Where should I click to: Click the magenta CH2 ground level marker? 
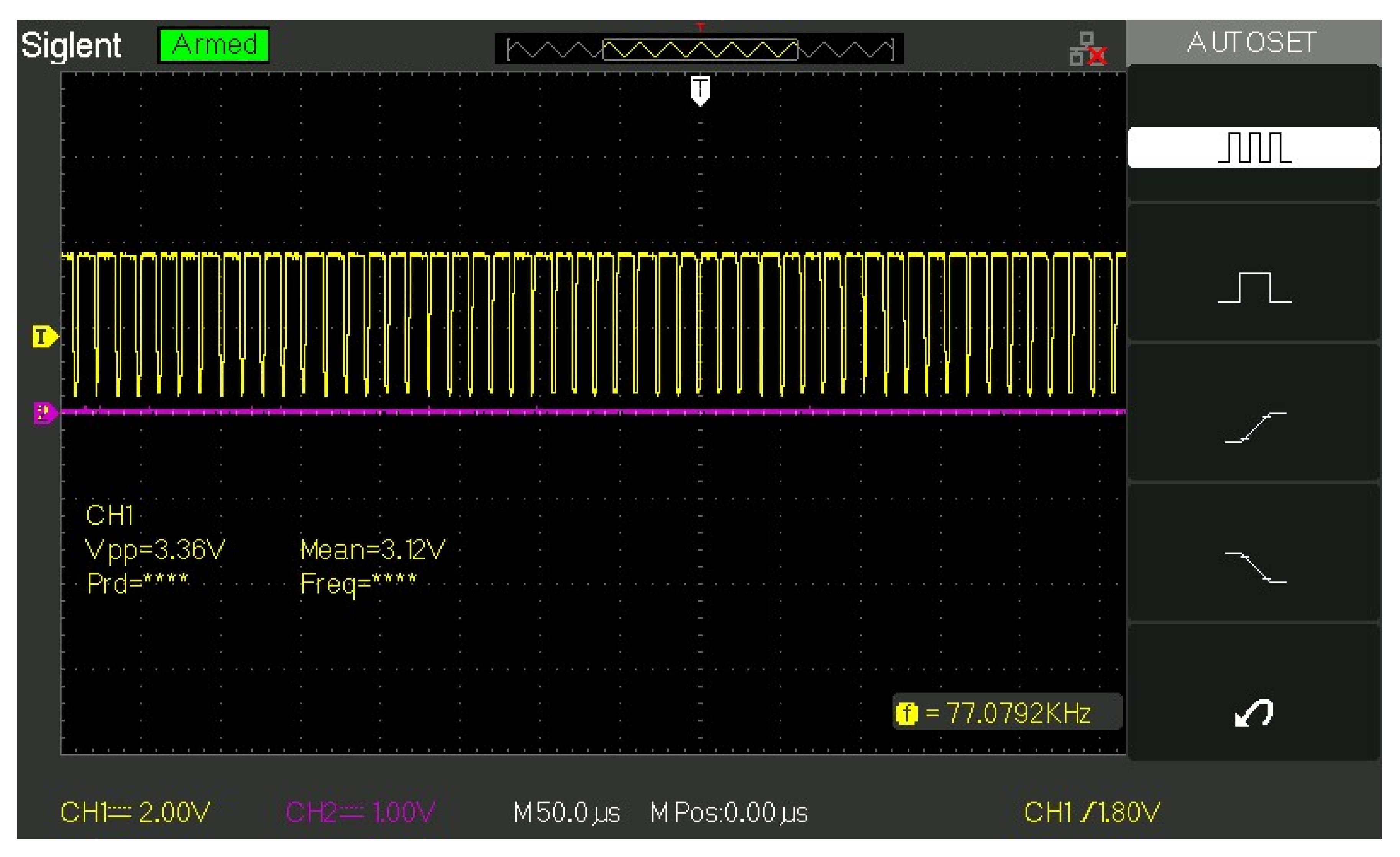[44, 412]
